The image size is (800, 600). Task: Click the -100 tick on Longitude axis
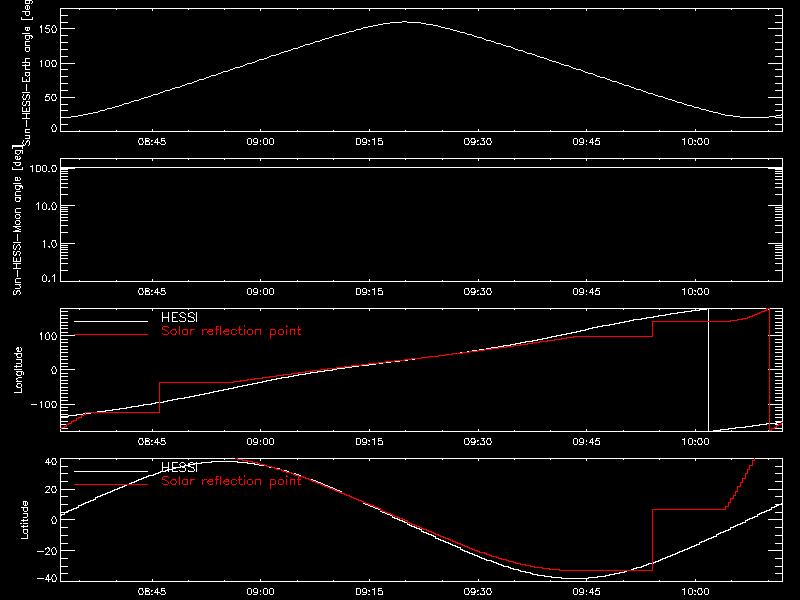tap(44, 405)
